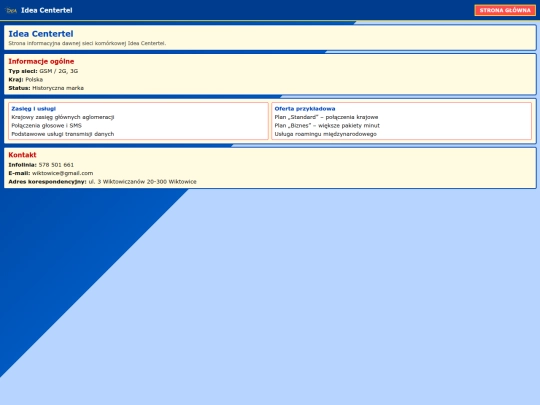540x405 pixels.
Task: Select the Plan „Standard” połączenia krajowe line
Action: (x=326, y=117)
